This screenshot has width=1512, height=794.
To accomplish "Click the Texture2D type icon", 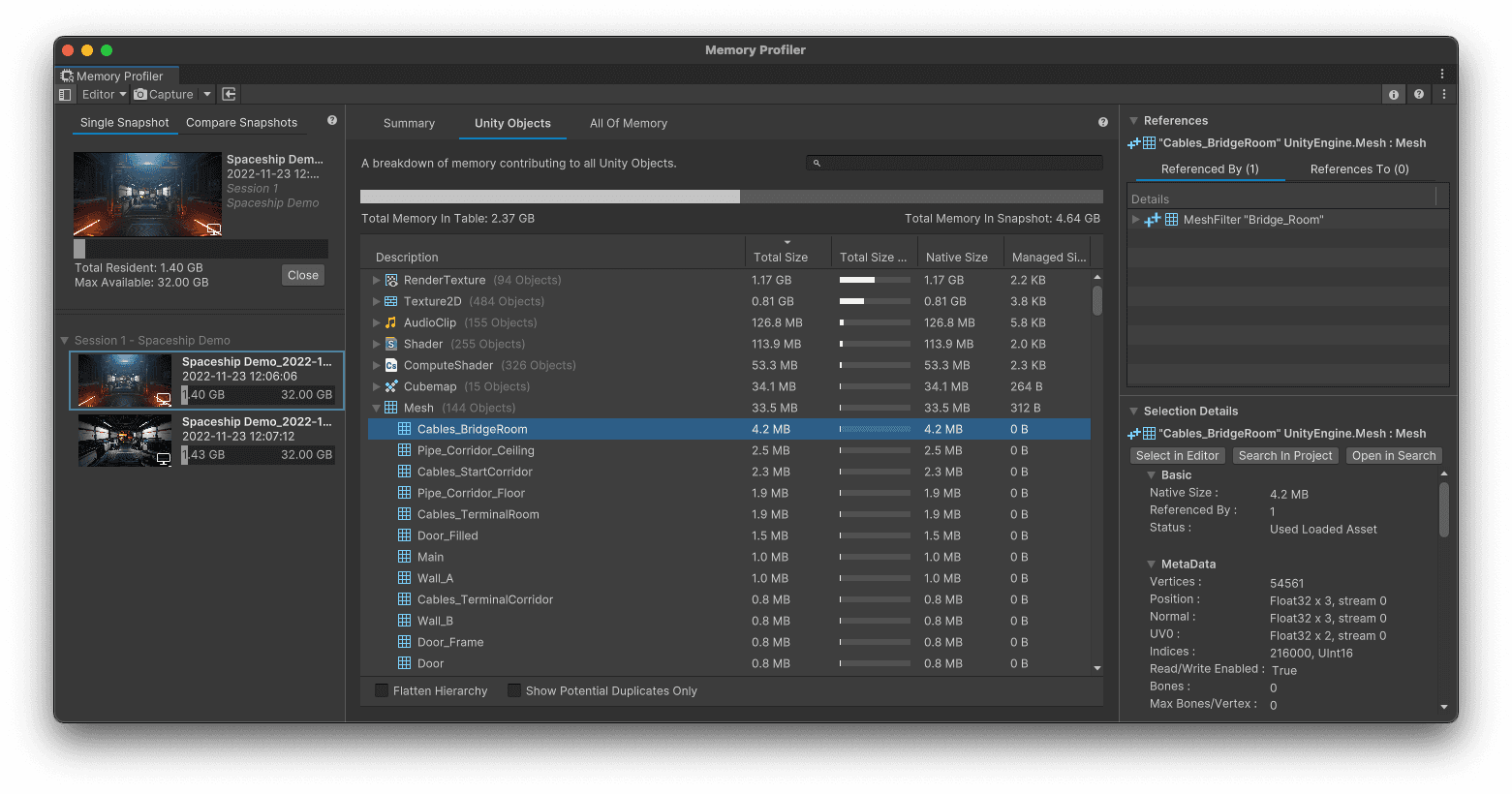I will pos(391,301).
